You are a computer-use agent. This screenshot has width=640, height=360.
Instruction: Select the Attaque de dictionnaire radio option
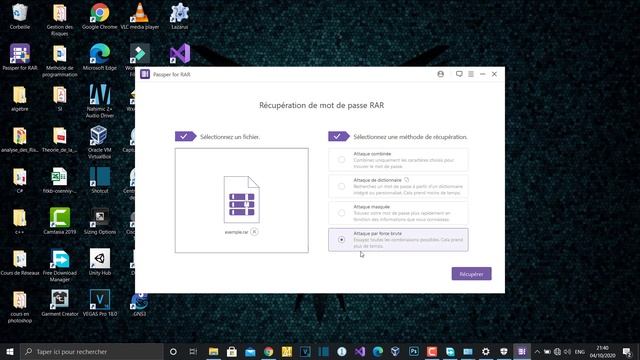coord(341,187)
